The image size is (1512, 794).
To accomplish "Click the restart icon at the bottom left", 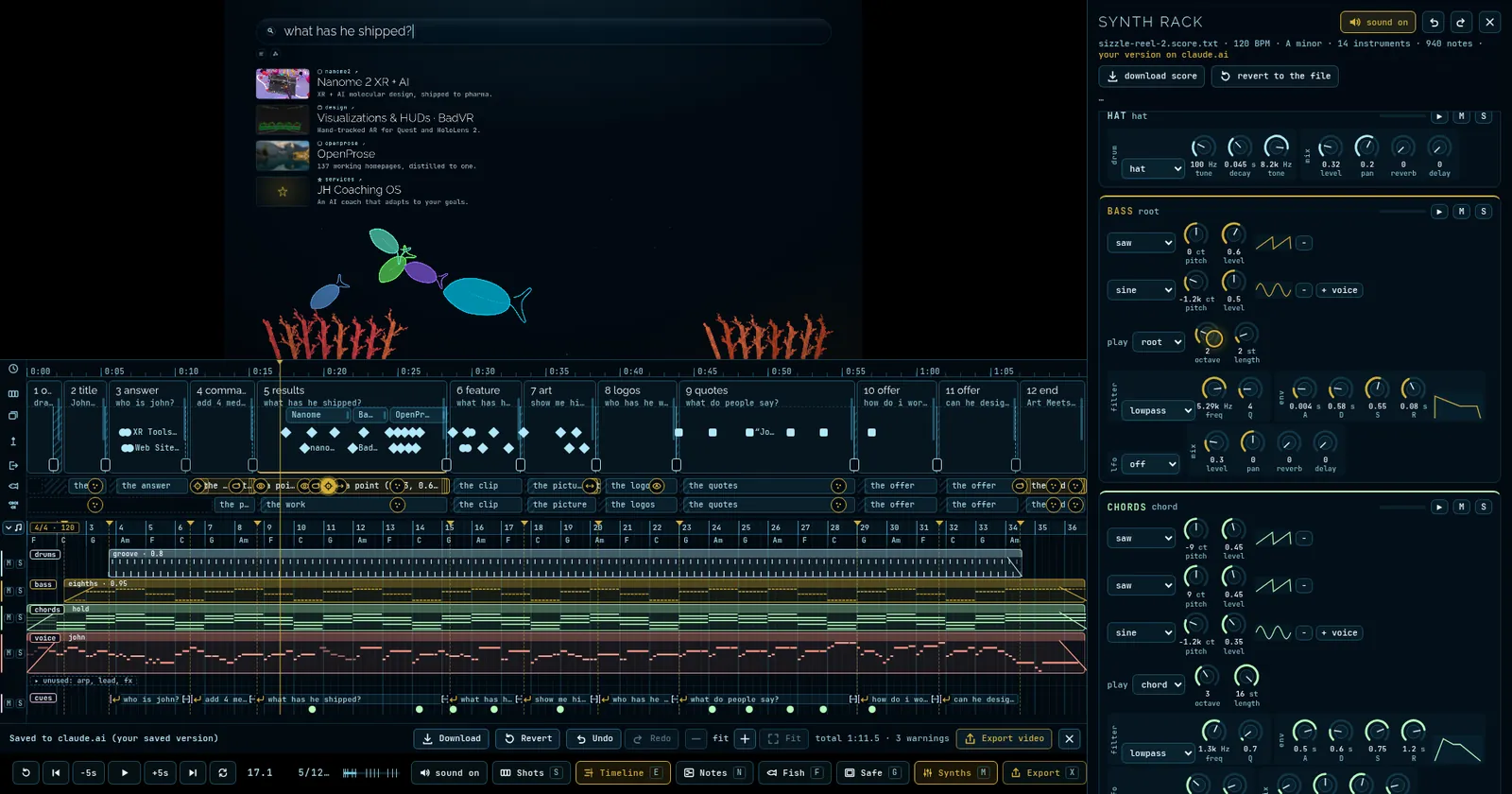I will click(26, 772).
